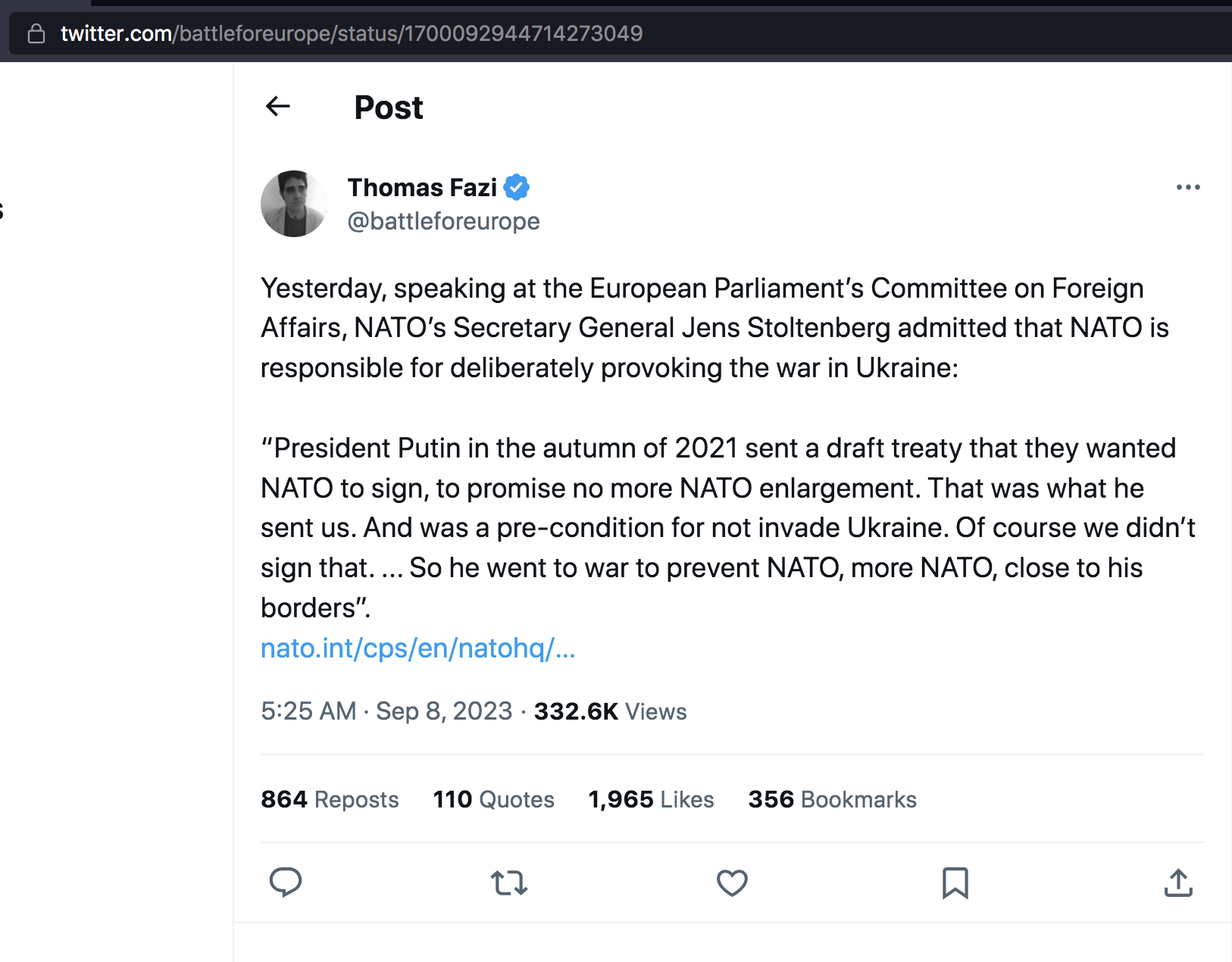Click the lock icon in address bar
The height and width of the screenshot is (962, 1232).
[36, 33]
